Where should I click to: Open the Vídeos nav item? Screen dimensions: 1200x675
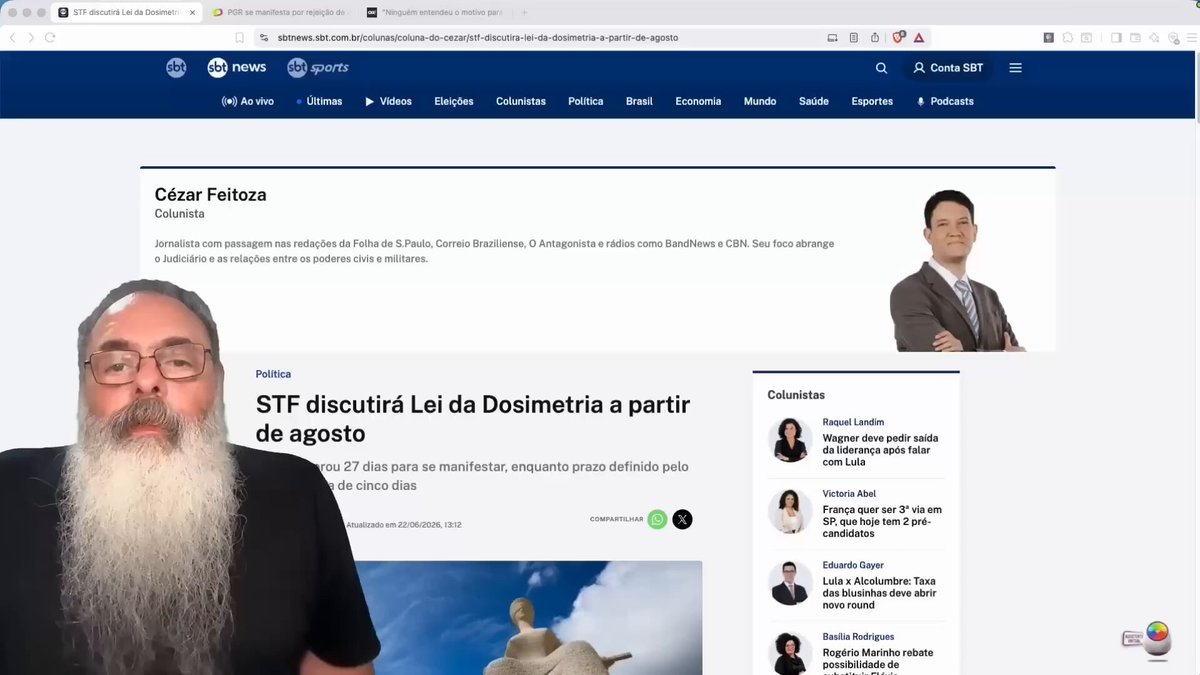(388, 101)
